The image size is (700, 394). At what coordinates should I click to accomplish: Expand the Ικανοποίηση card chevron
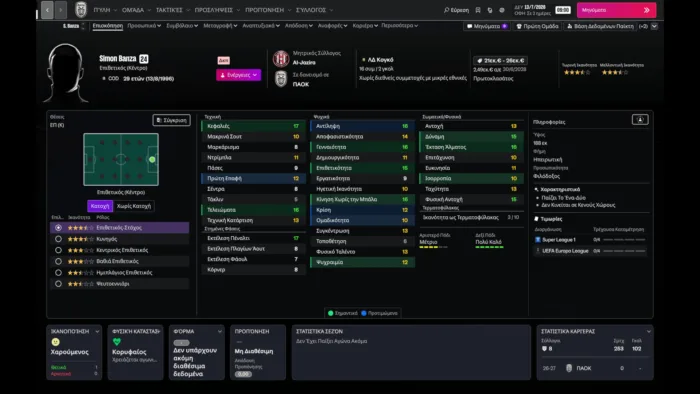point(97,332)
